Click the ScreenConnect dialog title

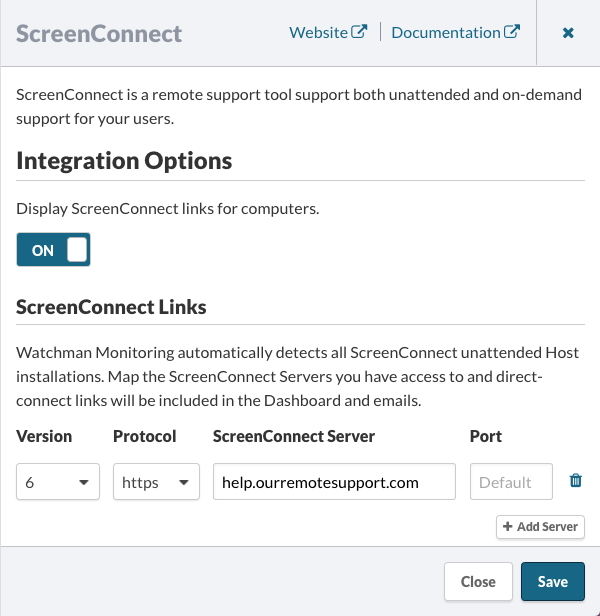click(99, 33)
